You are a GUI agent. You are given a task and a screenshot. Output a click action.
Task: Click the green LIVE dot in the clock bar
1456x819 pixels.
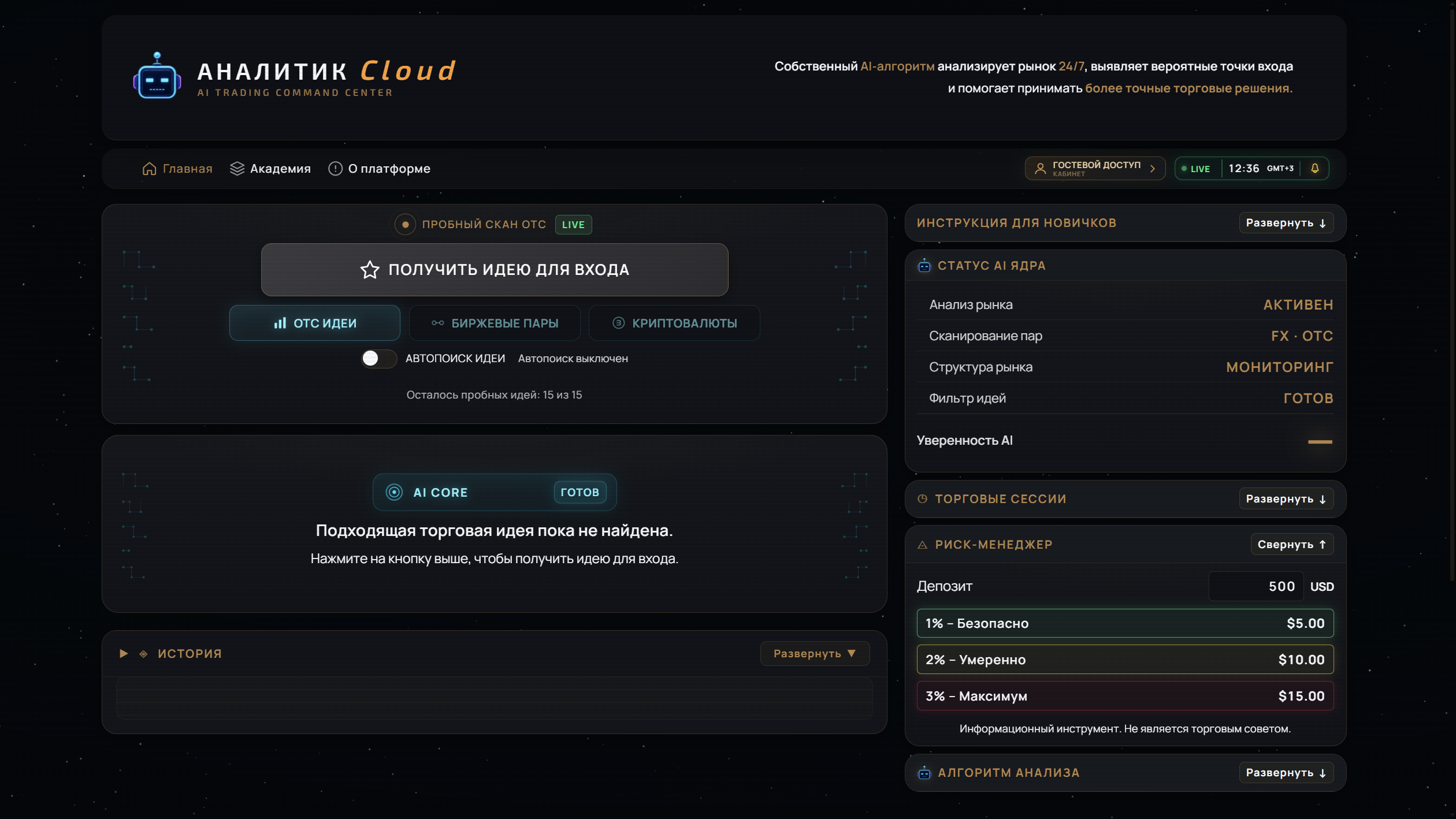[x=1184, y=169]
